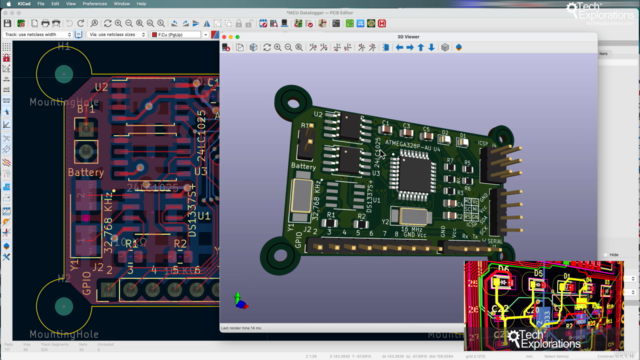Click picture-in-picture PCB video thumbnail
The image size is (640, 360).
(x=544, y=305)
